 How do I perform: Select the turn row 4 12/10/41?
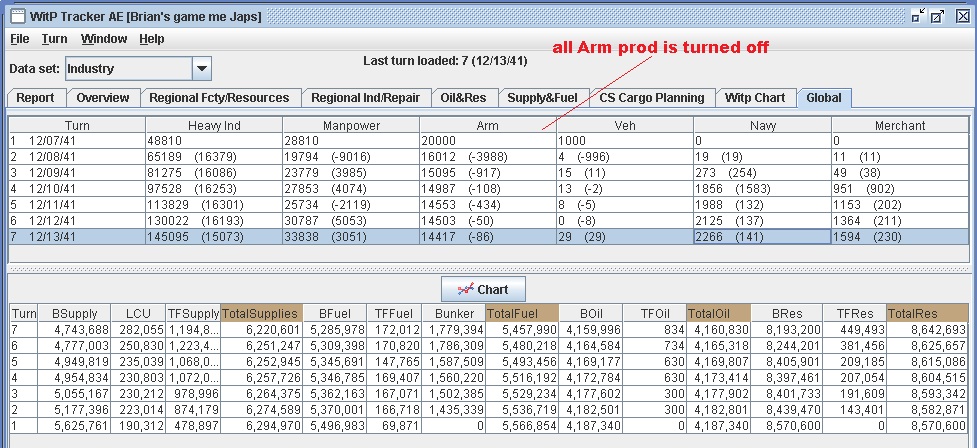(x=488, y=189)
